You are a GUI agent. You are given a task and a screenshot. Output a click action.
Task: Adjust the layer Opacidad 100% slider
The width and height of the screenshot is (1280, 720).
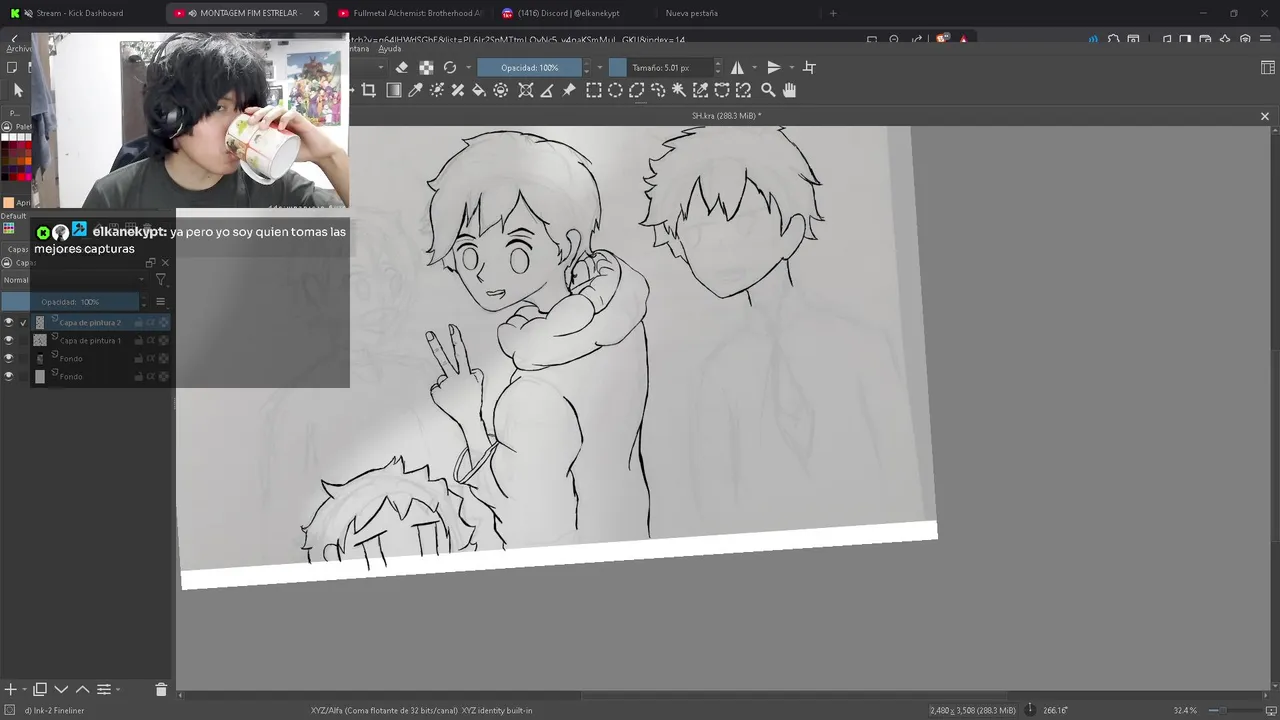click(69, 301)
